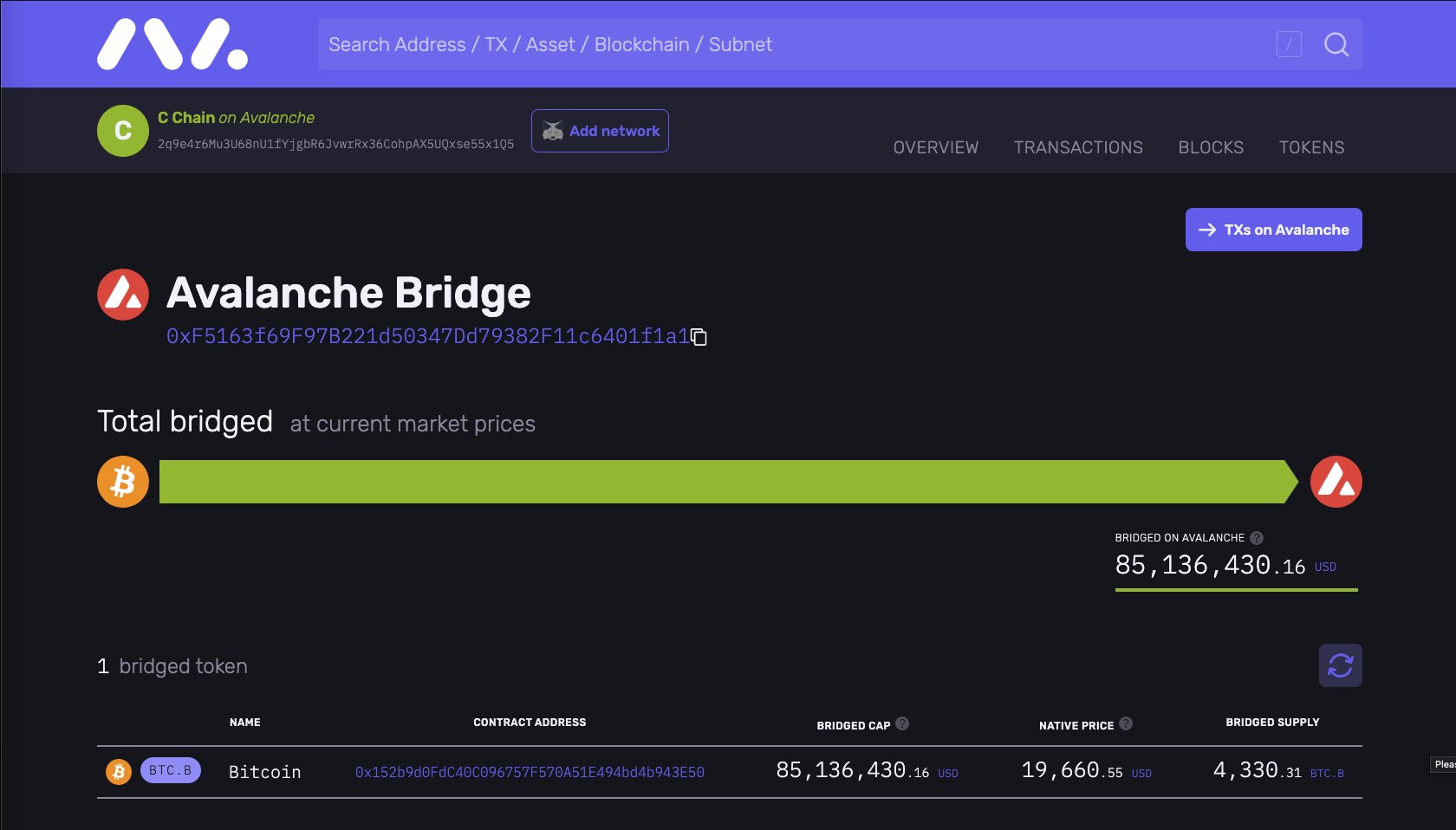Open the TOKENS section
Screen dimensions: 1456x830
(1311, 147)
